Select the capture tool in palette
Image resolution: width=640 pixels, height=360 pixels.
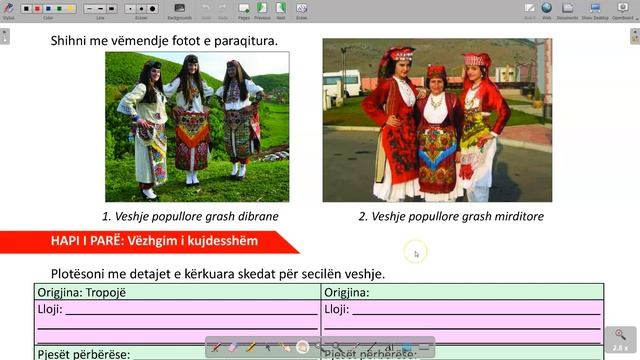[407, 347]
